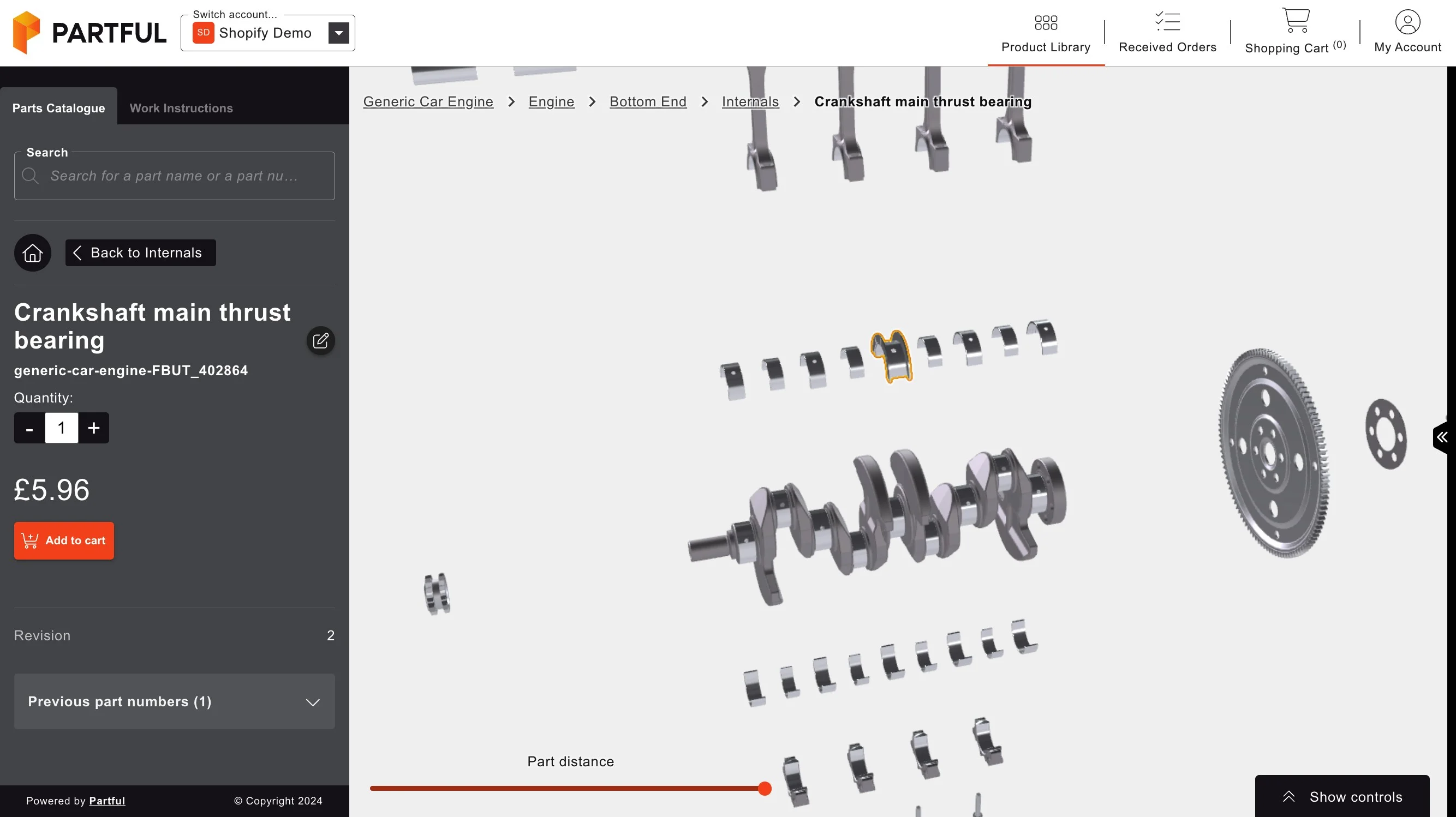Open Generic Car Engine breadcrumb
The width and height of the screenshot is (1456, 817).
pos(428,101)
